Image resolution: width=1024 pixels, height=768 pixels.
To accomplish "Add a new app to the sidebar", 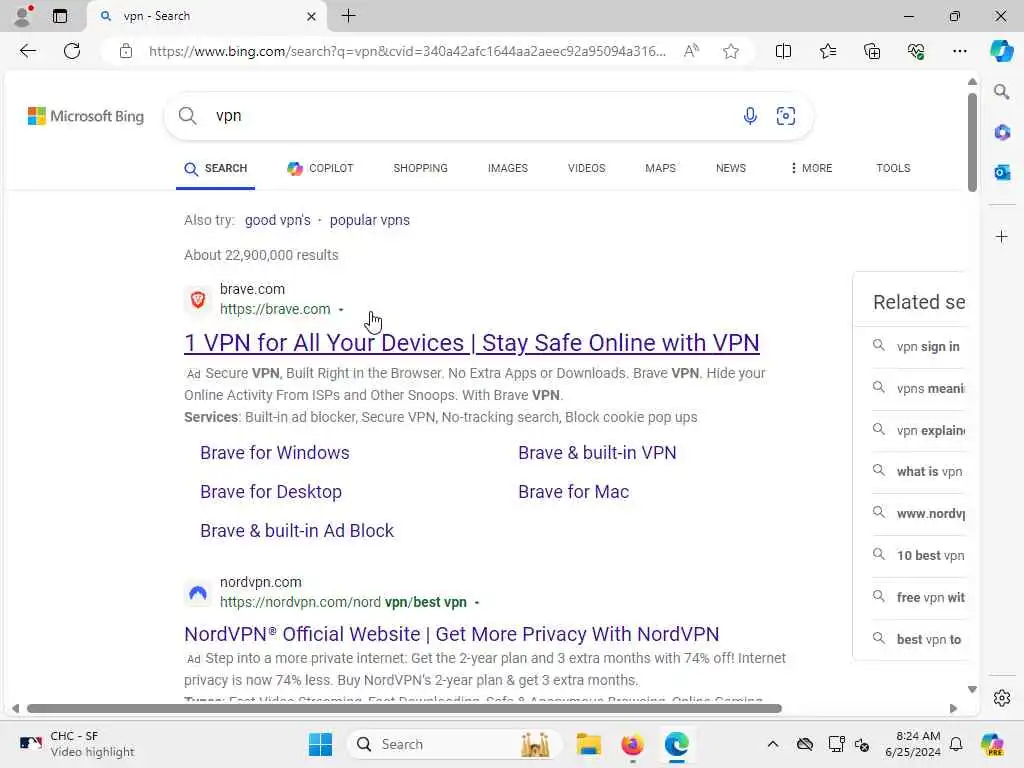I will click(1002, 236).
